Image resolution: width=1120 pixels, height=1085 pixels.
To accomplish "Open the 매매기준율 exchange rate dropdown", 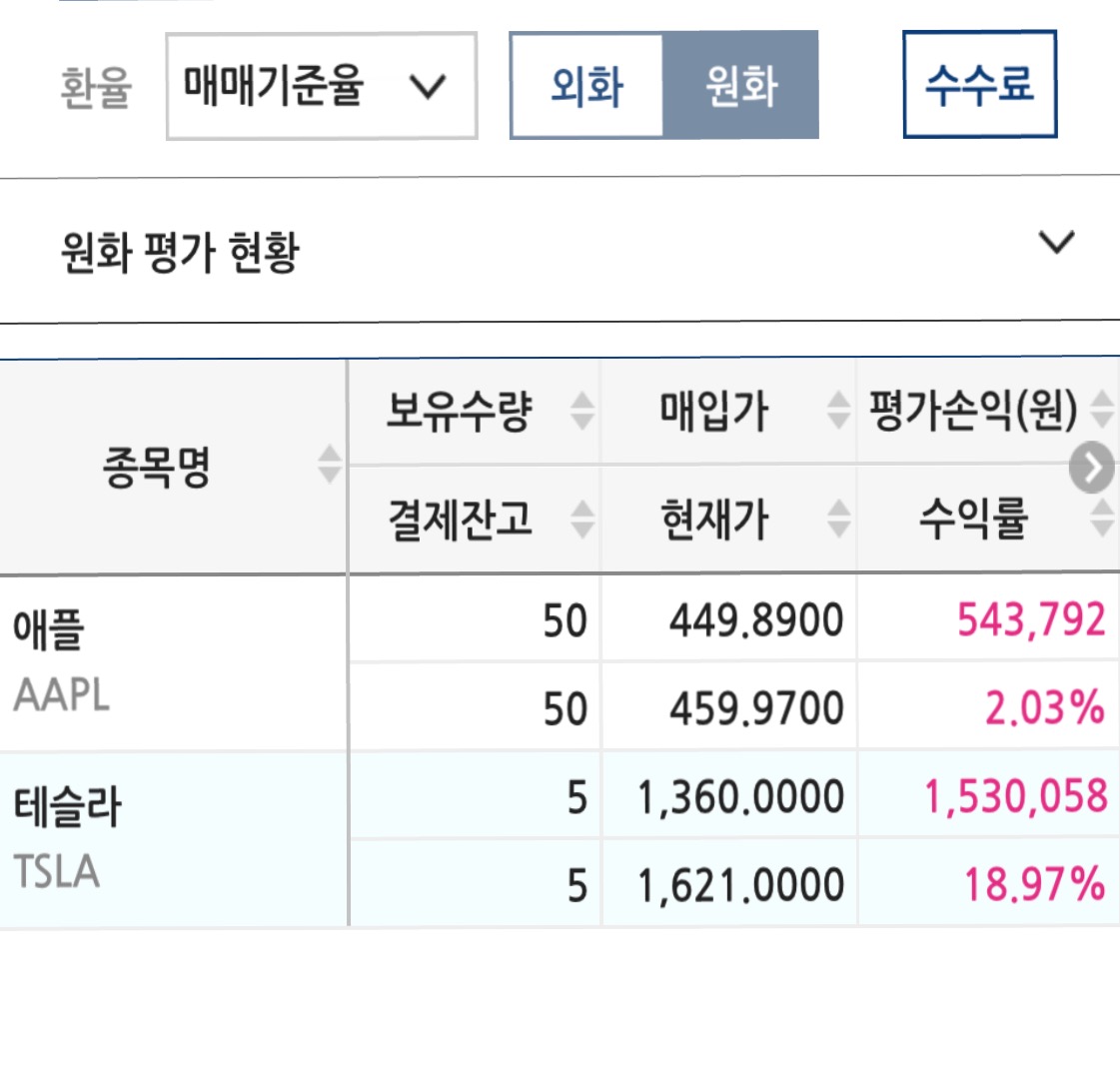I will click(x=322, y=86).
